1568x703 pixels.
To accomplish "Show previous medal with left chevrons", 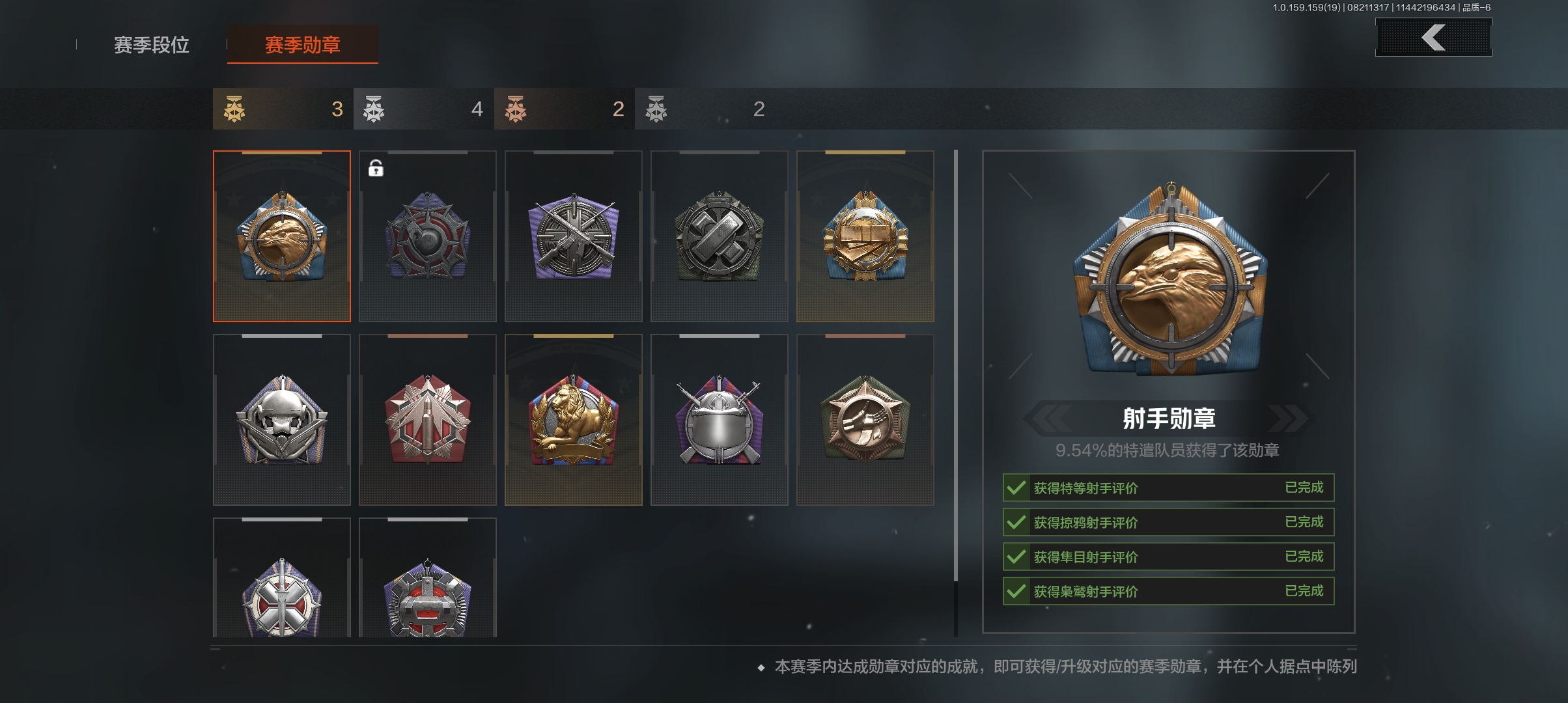I will tap(1048, 418).
